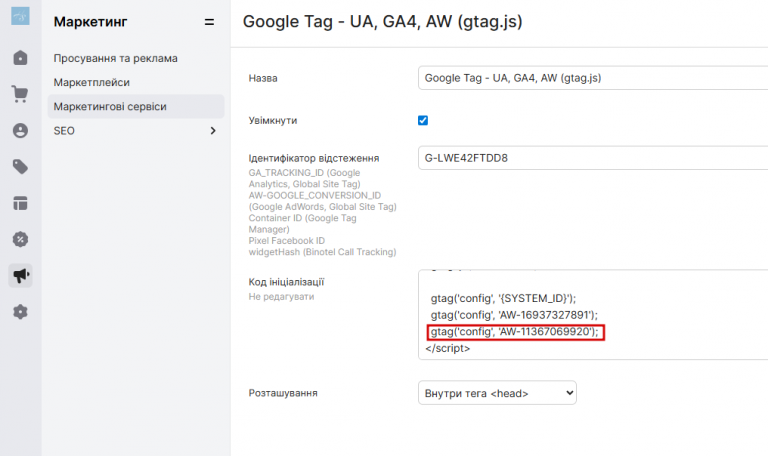Image resolution: width=768 pixels, height=456 pixels.
Task: Click the Google Tag page title
Action: 383,22
